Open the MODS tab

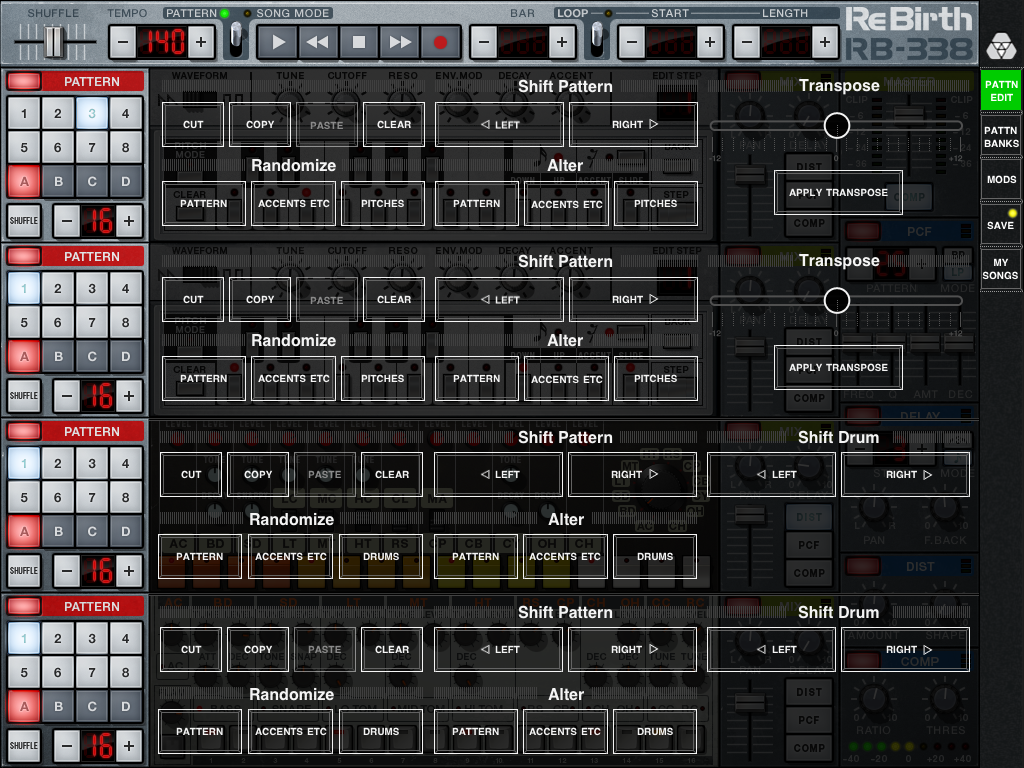(x=1000, y=179)
